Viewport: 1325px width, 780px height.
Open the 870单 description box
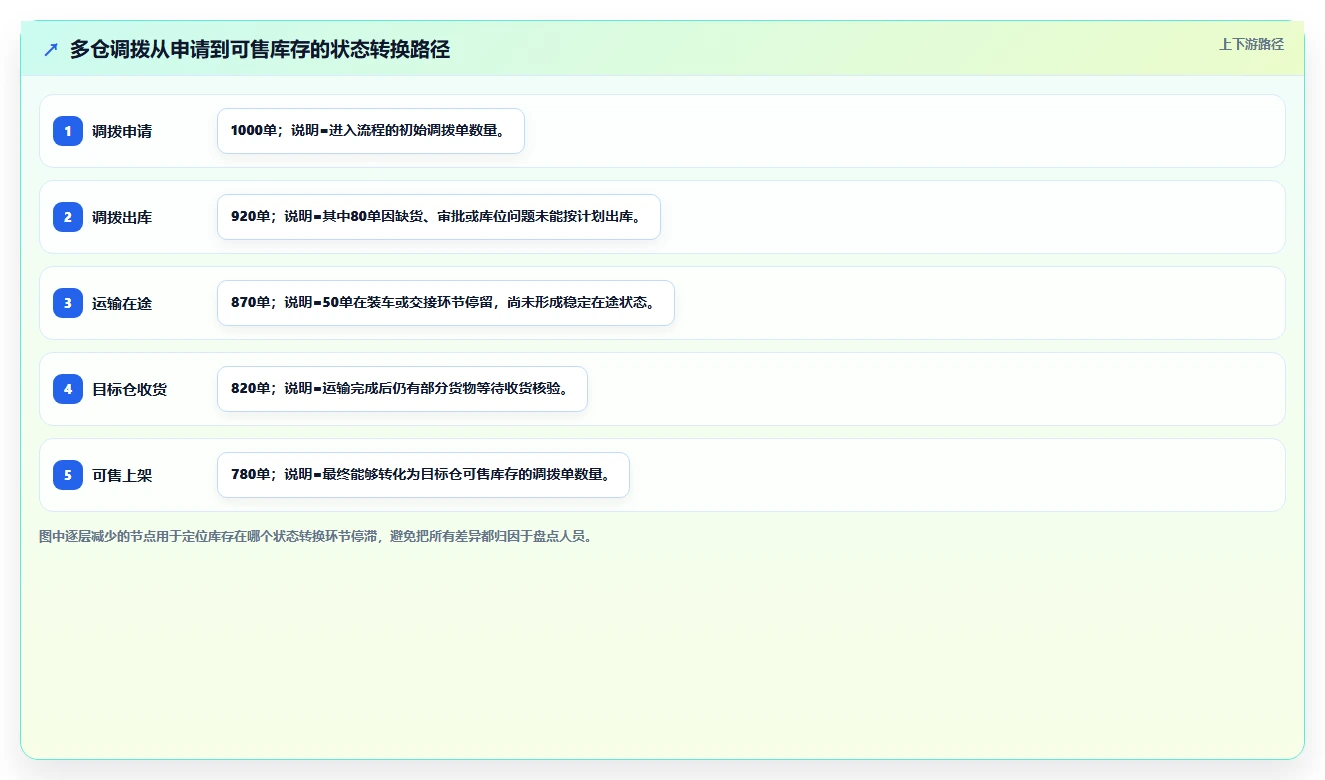tap(446, 303)
